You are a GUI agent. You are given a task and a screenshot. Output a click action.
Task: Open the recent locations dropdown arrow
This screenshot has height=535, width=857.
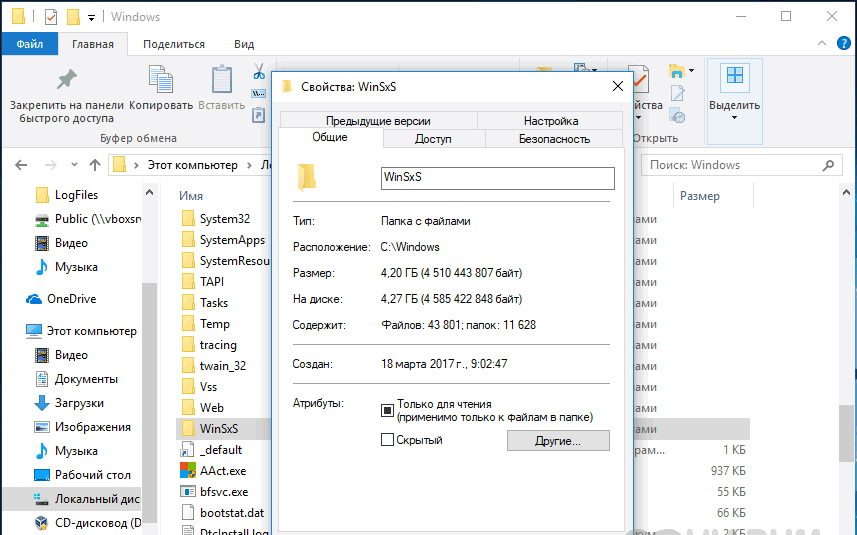pos(74,164)
